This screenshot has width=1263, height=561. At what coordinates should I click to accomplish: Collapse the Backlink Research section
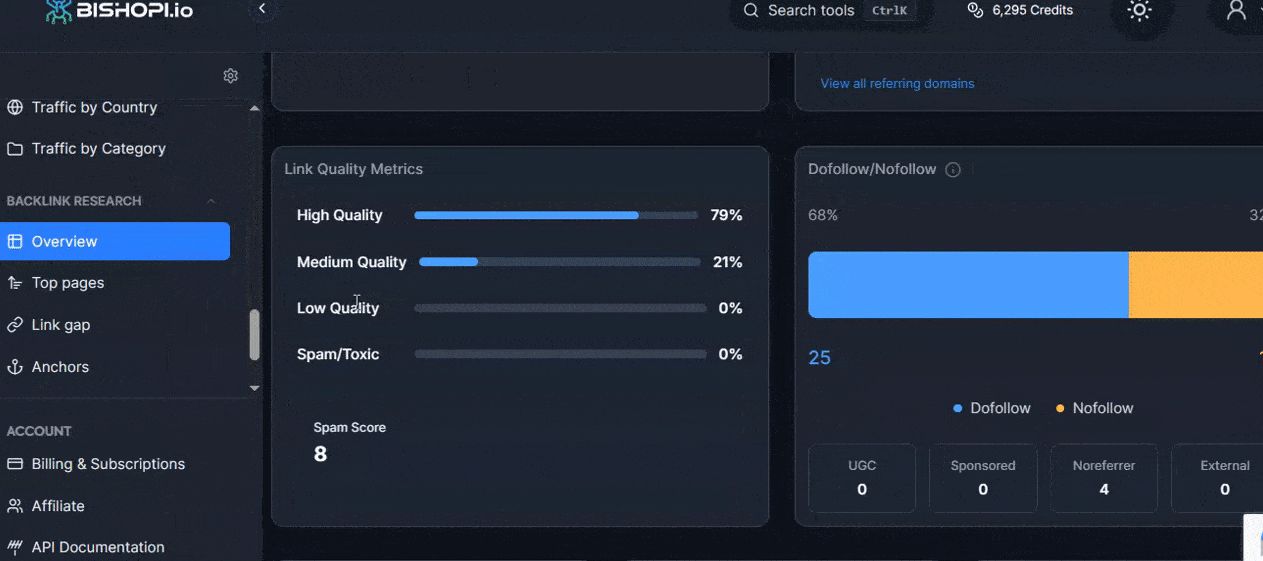(x=211, y=201)
